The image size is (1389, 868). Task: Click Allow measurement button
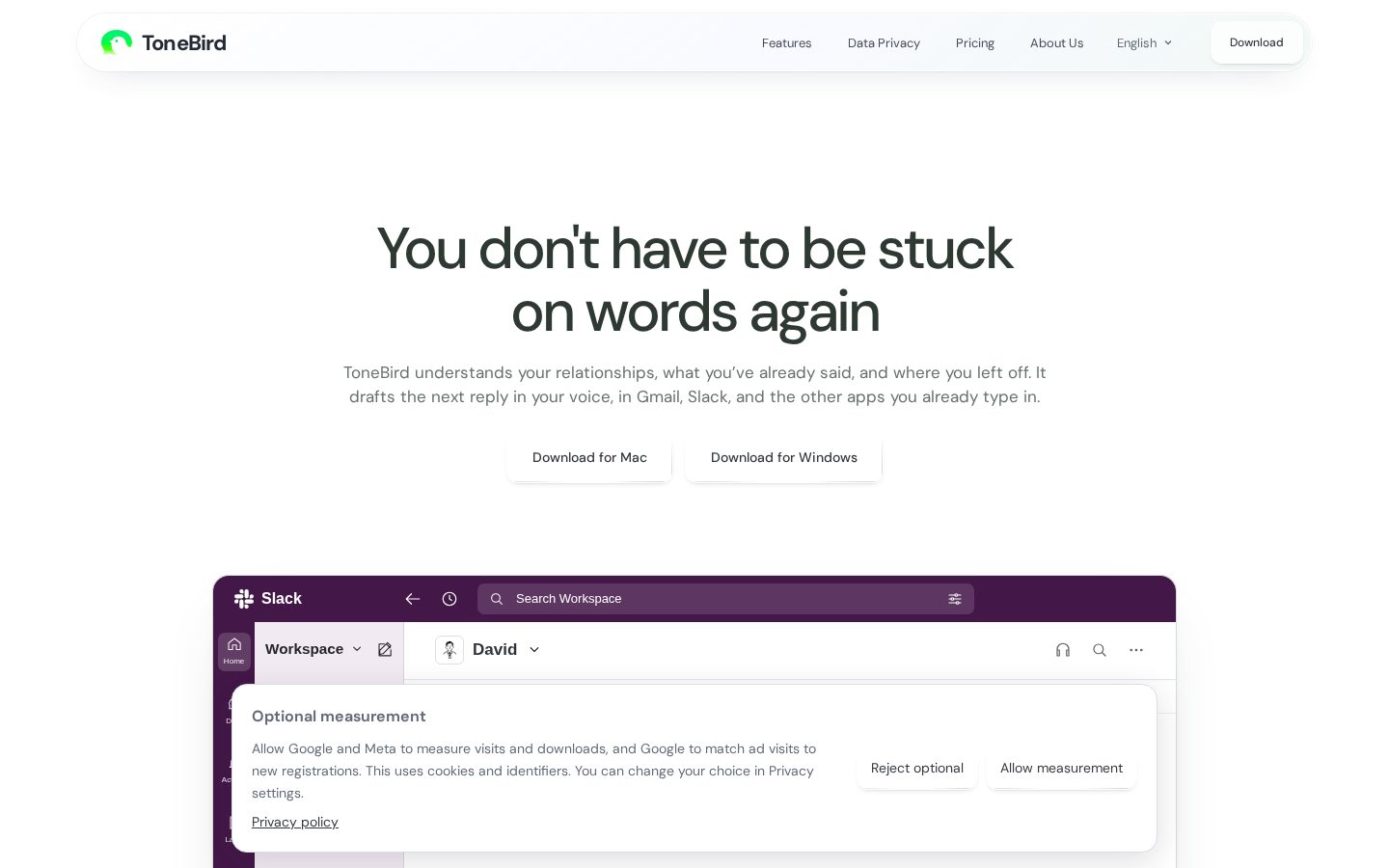click(x=1061, y=769)
